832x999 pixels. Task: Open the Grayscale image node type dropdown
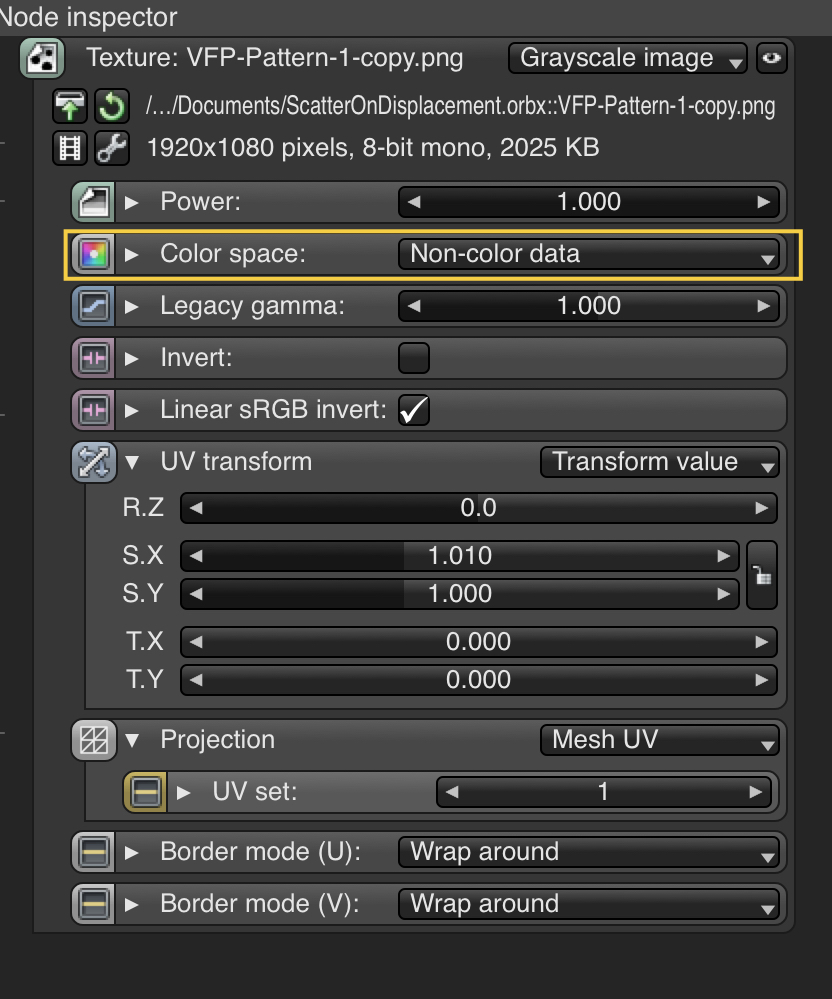coord(628,58)
